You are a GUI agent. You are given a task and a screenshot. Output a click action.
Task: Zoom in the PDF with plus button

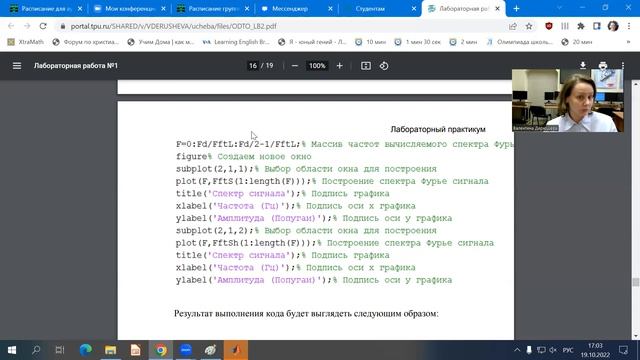(339, 66)
